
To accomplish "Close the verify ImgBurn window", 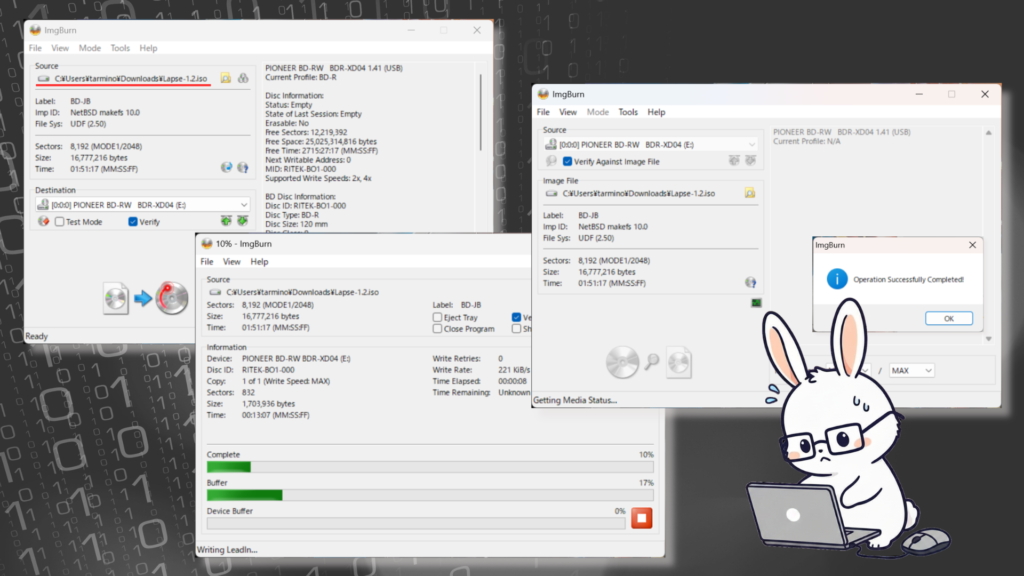I will point(985,94).
